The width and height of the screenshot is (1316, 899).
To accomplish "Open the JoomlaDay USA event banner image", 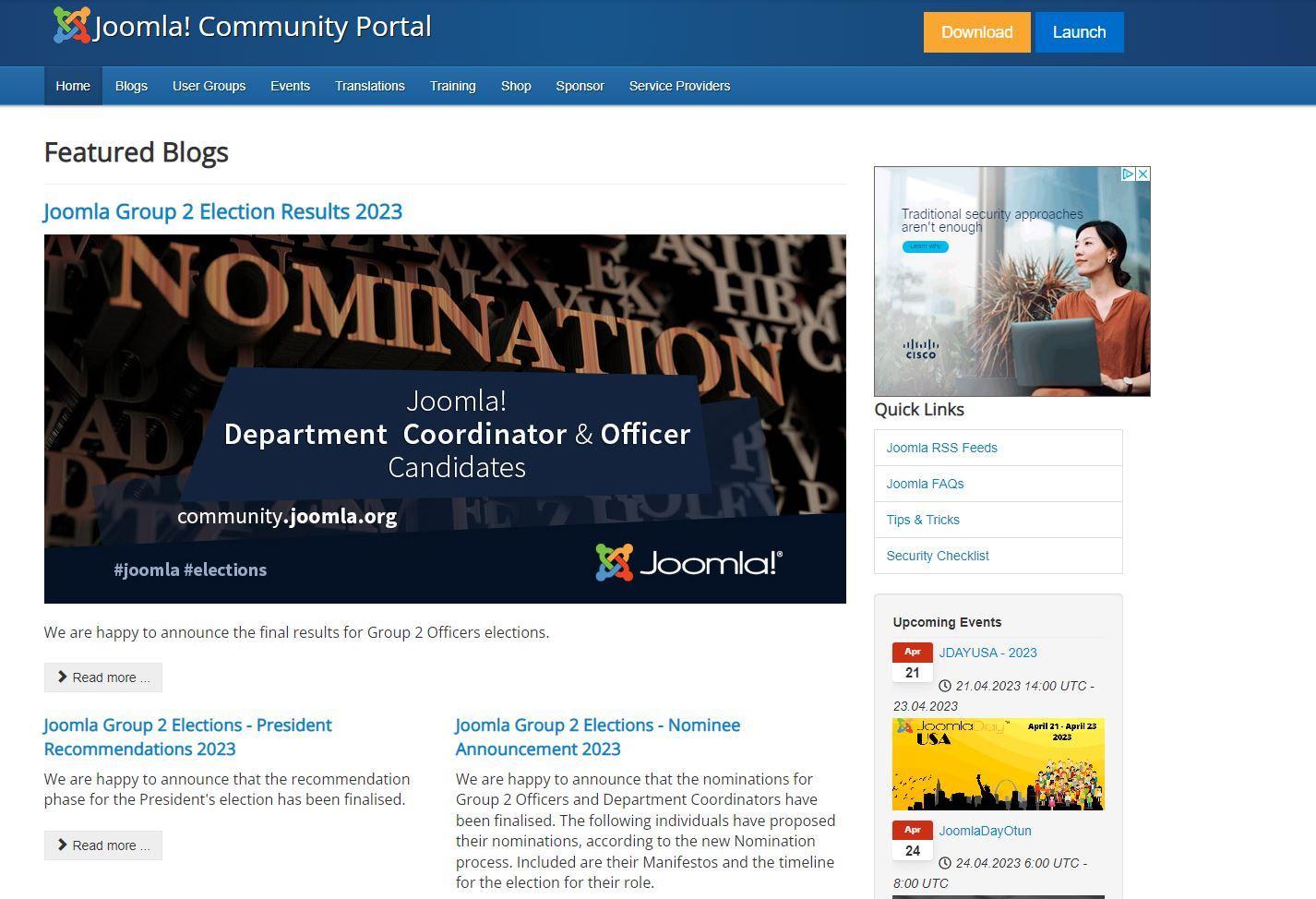I will [x=998, y=764].
